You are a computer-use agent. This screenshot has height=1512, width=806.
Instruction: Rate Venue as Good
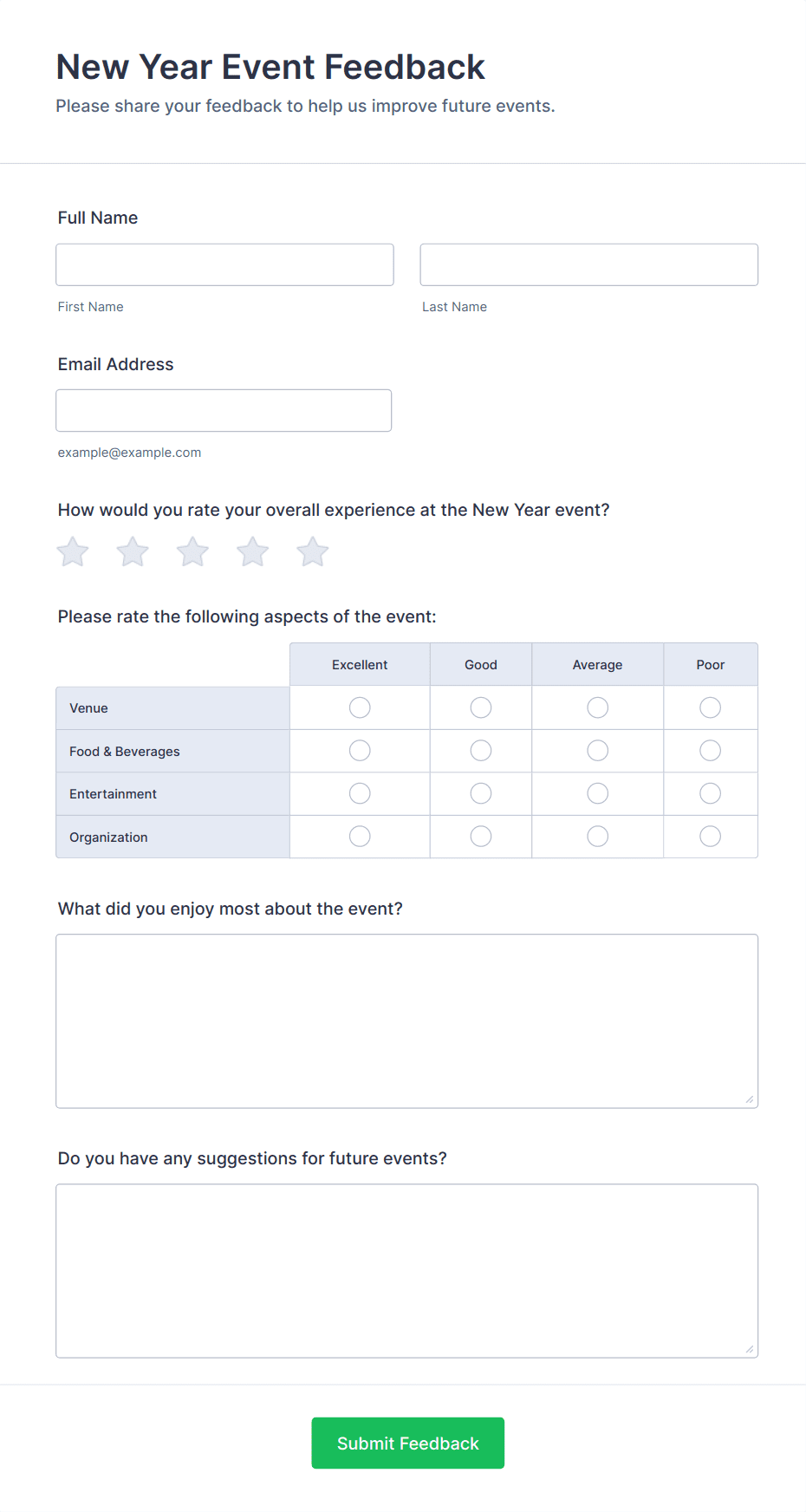(480, 707)
